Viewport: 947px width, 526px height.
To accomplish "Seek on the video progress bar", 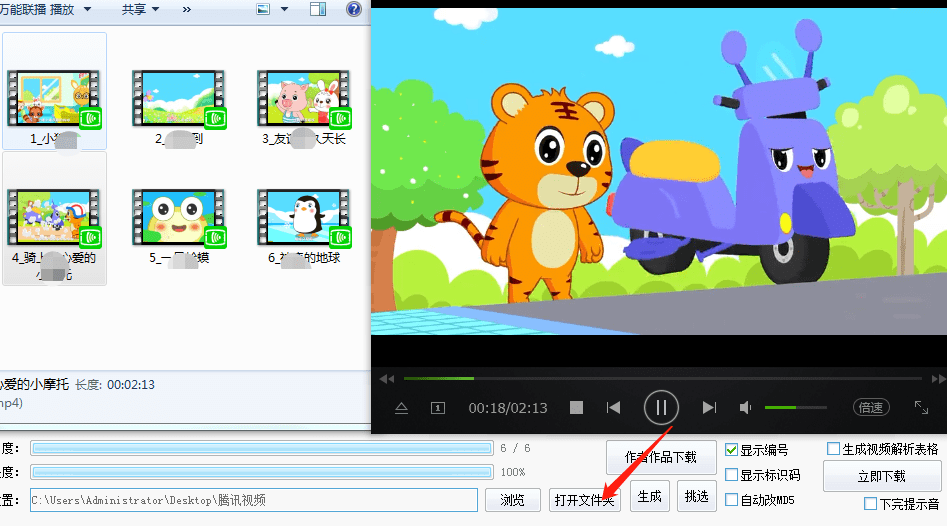I will coord(663,379).
